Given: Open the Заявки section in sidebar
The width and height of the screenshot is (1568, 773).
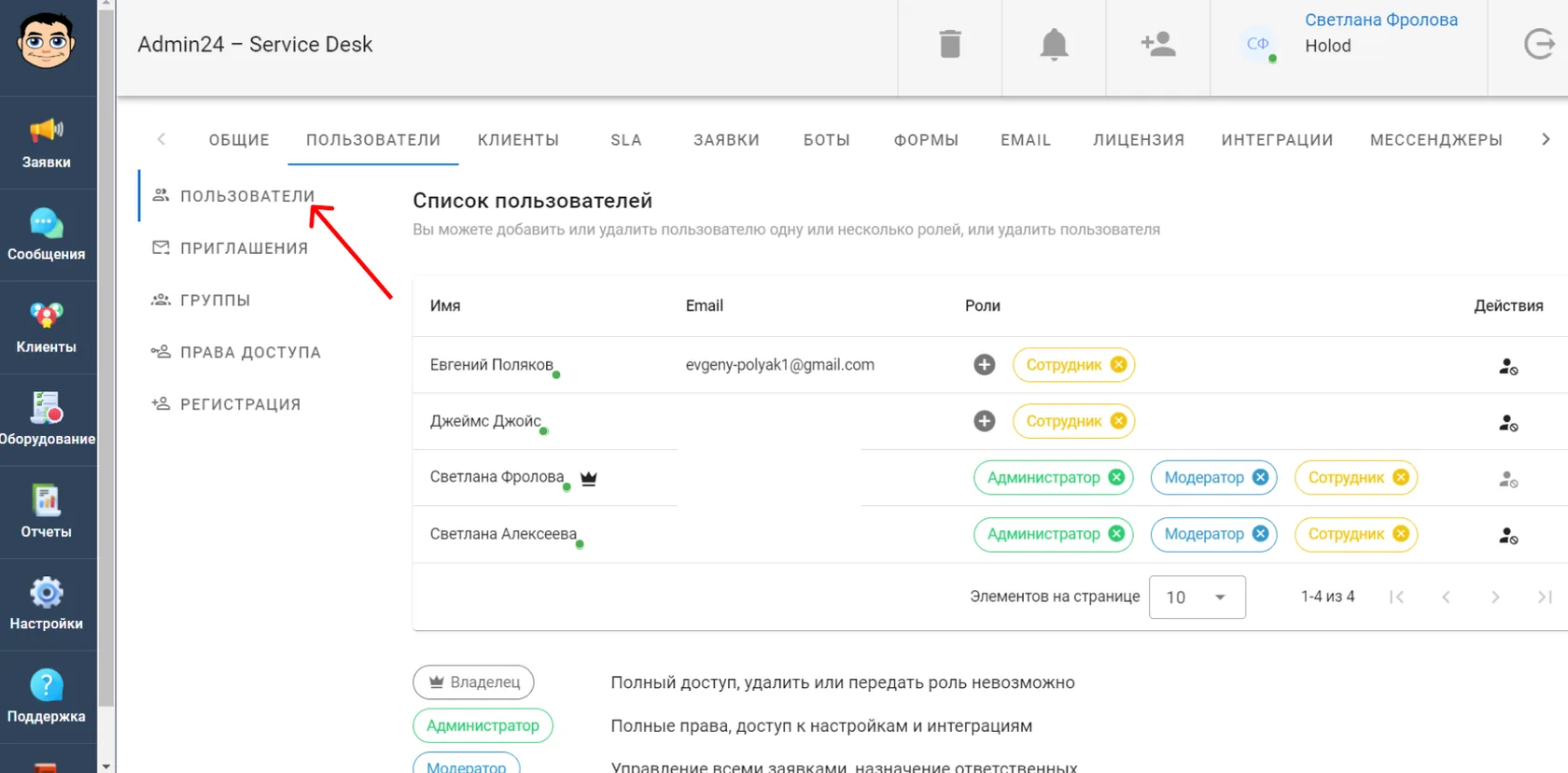Looking at the screenshot, I should tap(47, 143).
